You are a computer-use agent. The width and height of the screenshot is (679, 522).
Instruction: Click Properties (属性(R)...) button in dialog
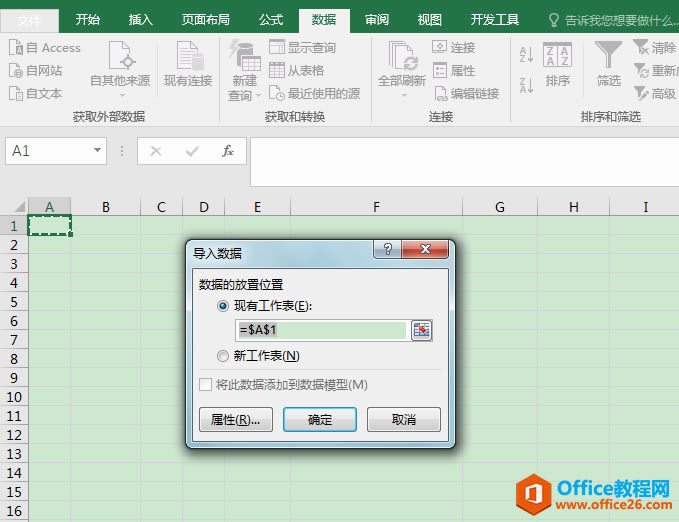(x=236, y=419)
